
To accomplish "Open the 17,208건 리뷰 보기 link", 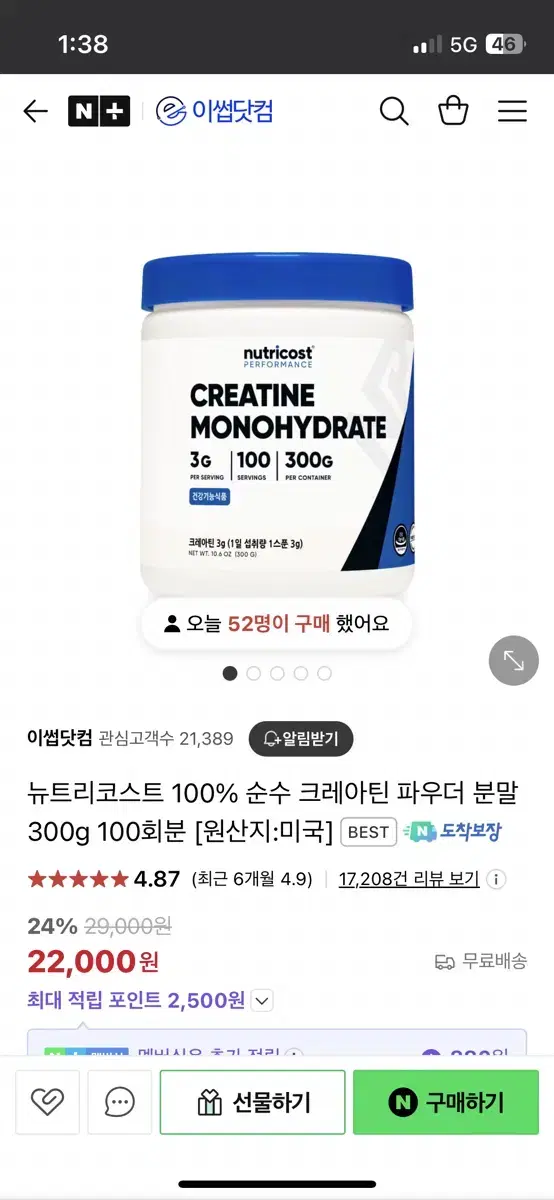I will pos(409,879).
